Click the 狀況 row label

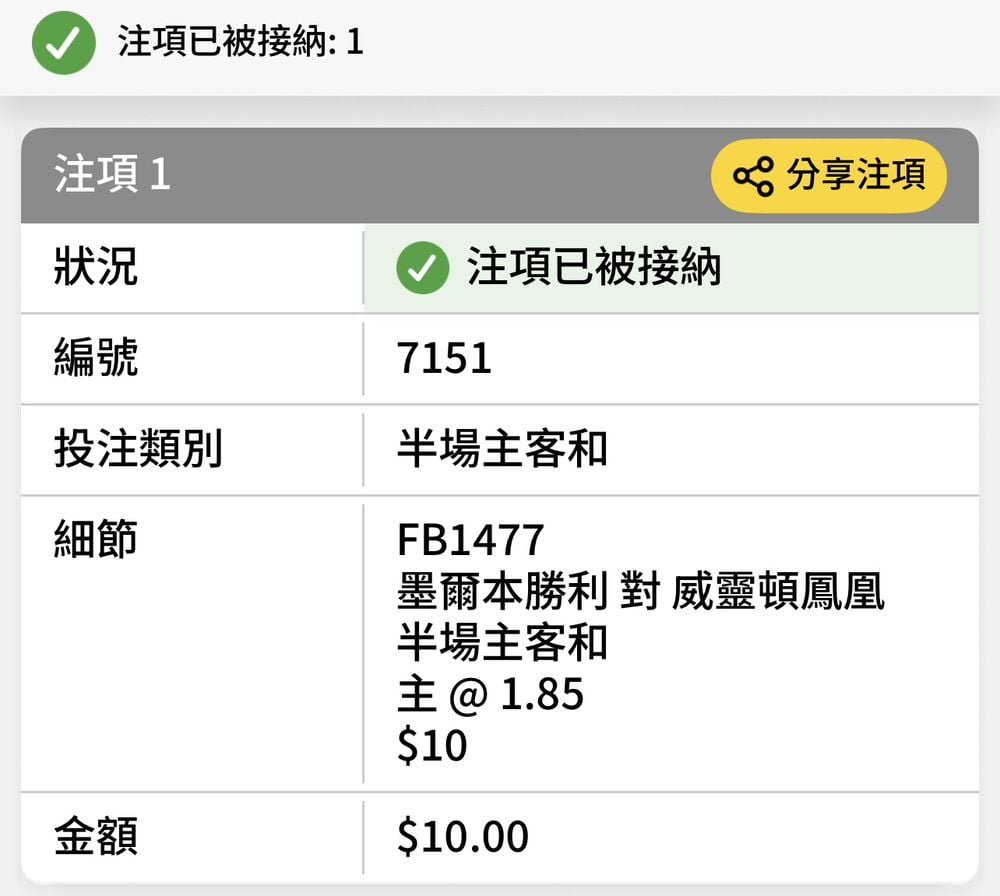click(x=96, y=268)
